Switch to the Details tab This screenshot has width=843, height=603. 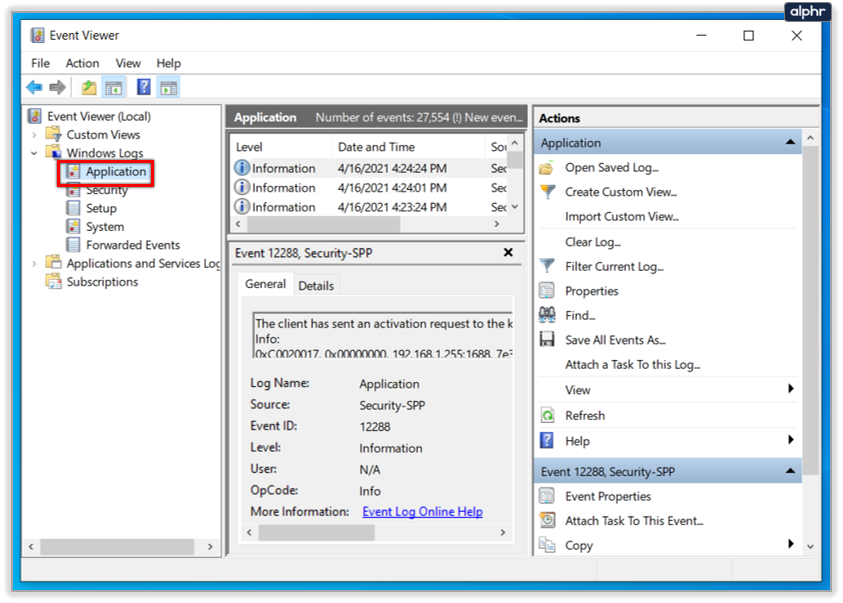pyautogui.click(x=316, y=285)
